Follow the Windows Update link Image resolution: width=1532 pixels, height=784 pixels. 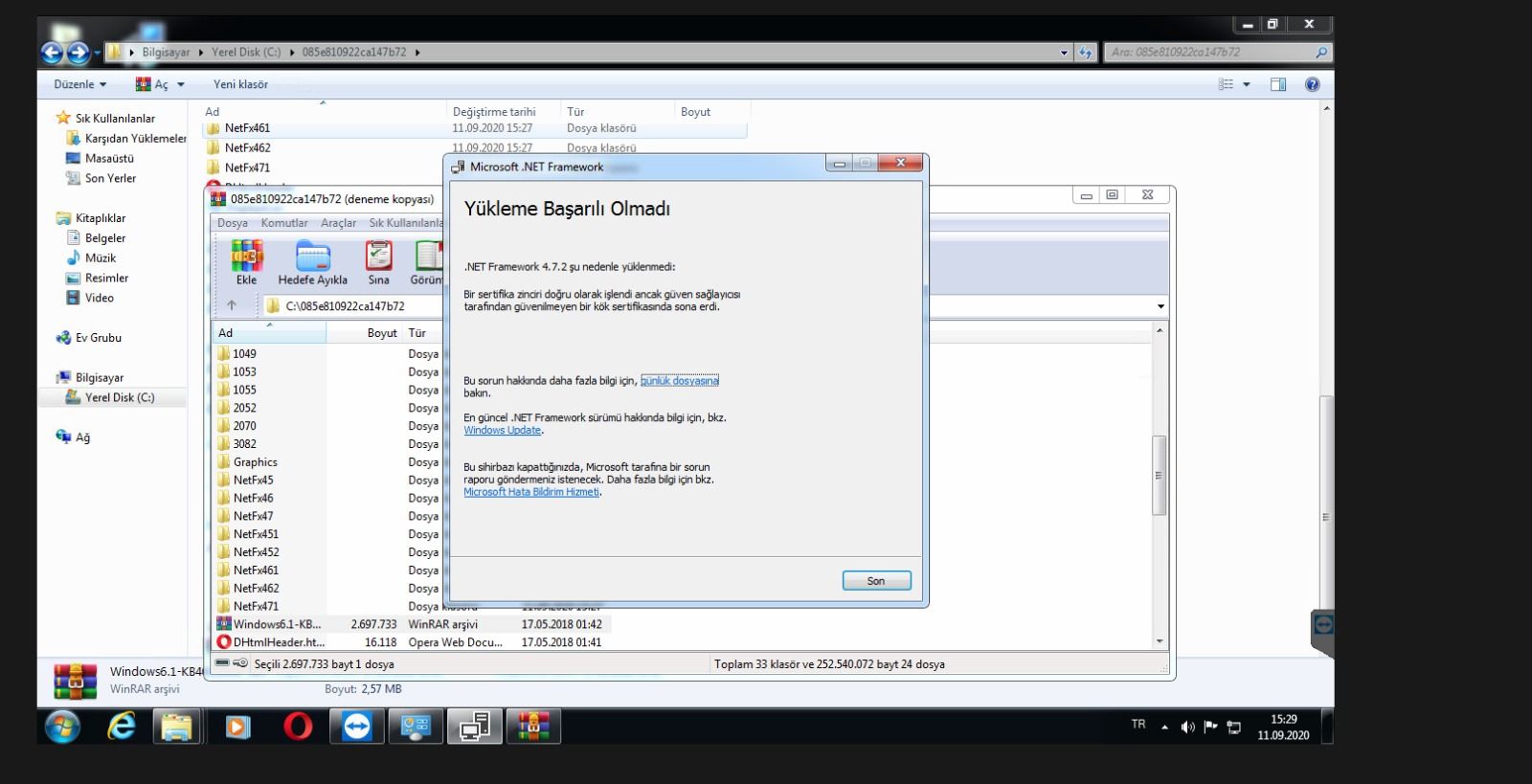tap(503, 431)
